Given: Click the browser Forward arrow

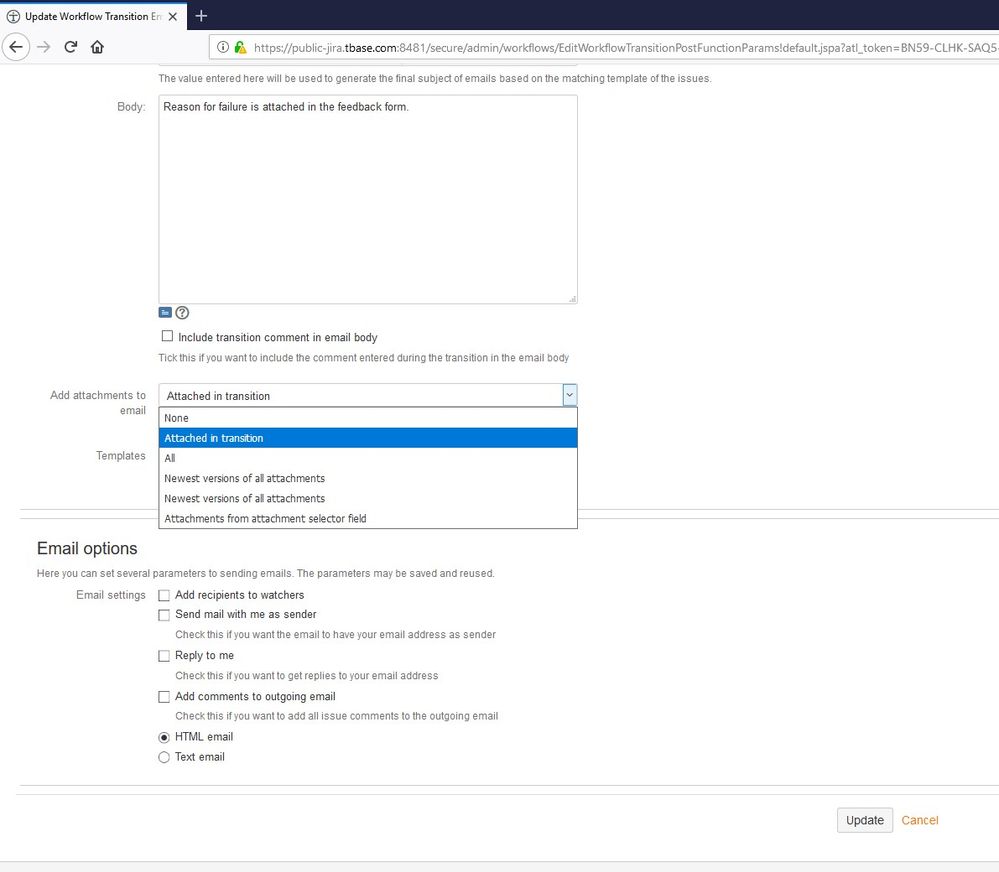Looking at the screenshot, I should point(43,47).
